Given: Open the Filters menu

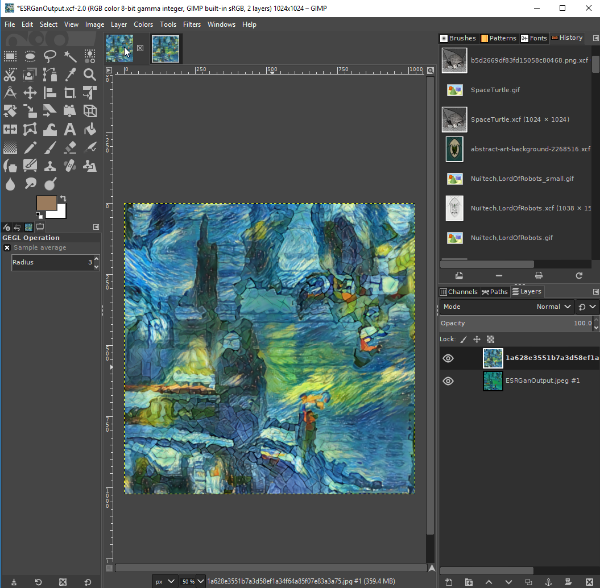Looking at the screenshot, I should pos(191,24).
